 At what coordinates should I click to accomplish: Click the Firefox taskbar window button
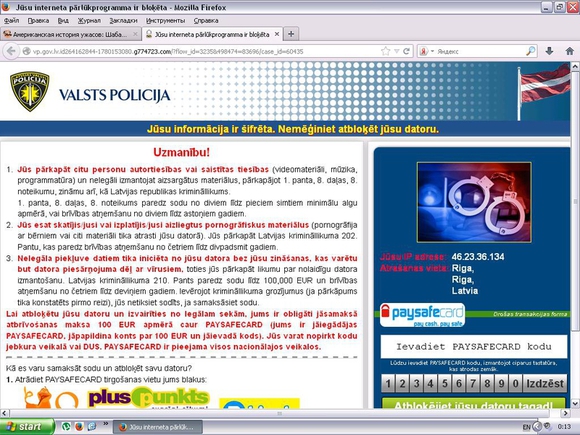pos(158,427)
